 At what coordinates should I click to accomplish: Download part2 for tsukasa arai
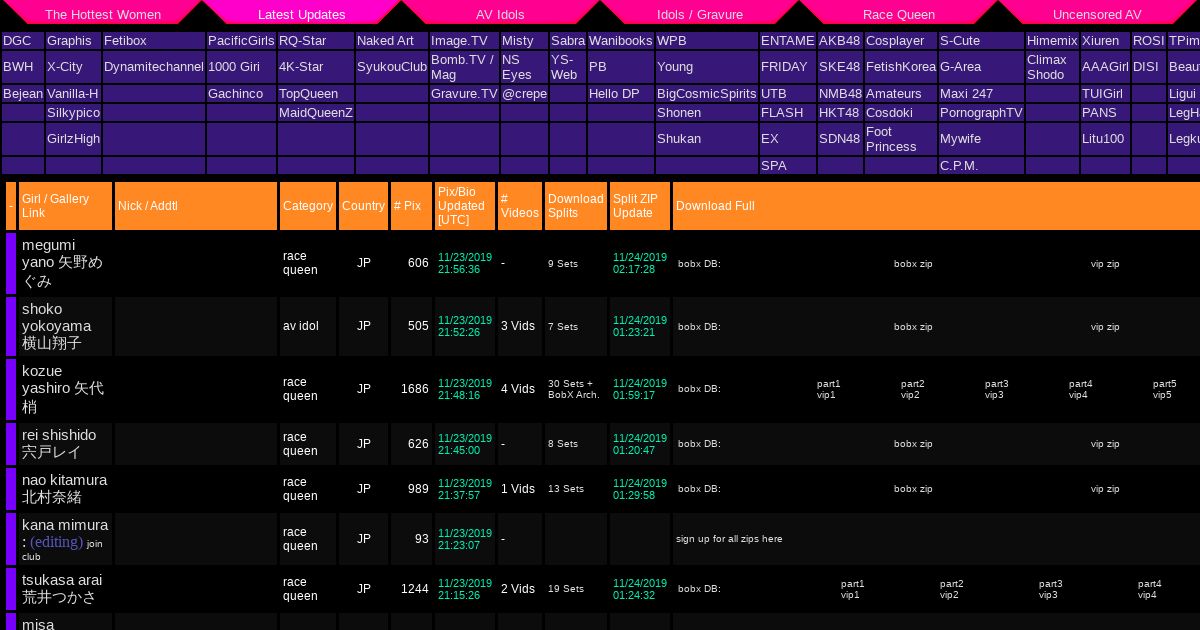952,584
